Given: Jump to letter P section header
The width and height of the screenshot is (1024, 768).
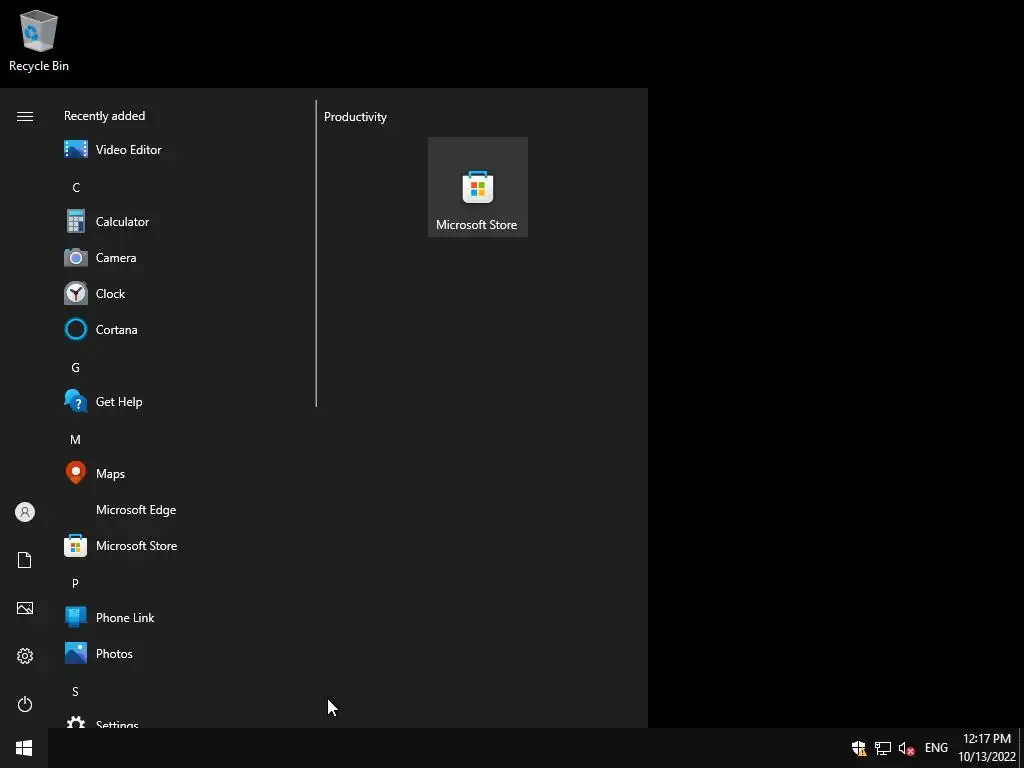Looking at the screenshot, I should point(76,583).
